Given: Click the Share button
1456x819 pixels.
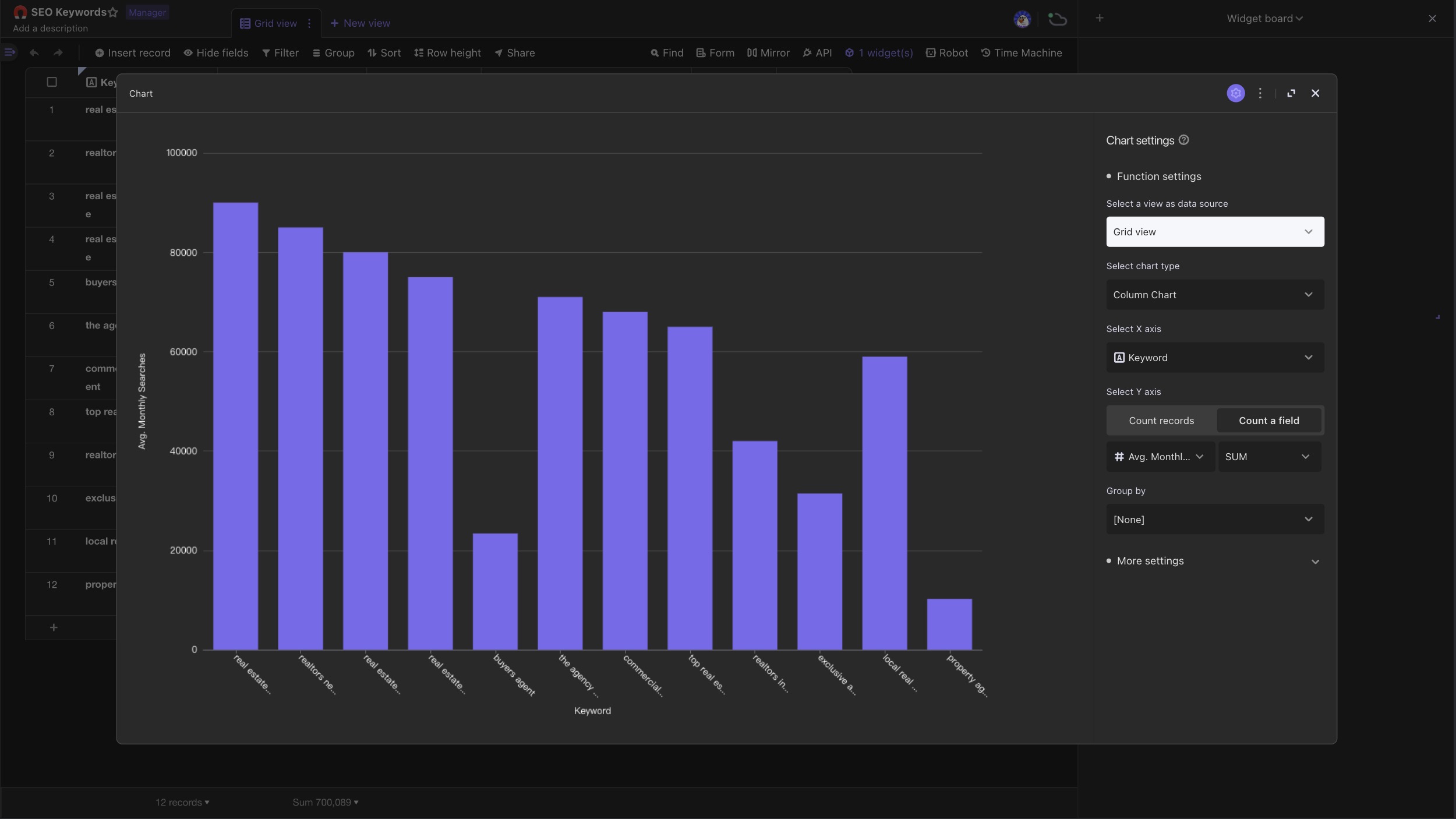Looking at the screenshot, I should [515, 53].
